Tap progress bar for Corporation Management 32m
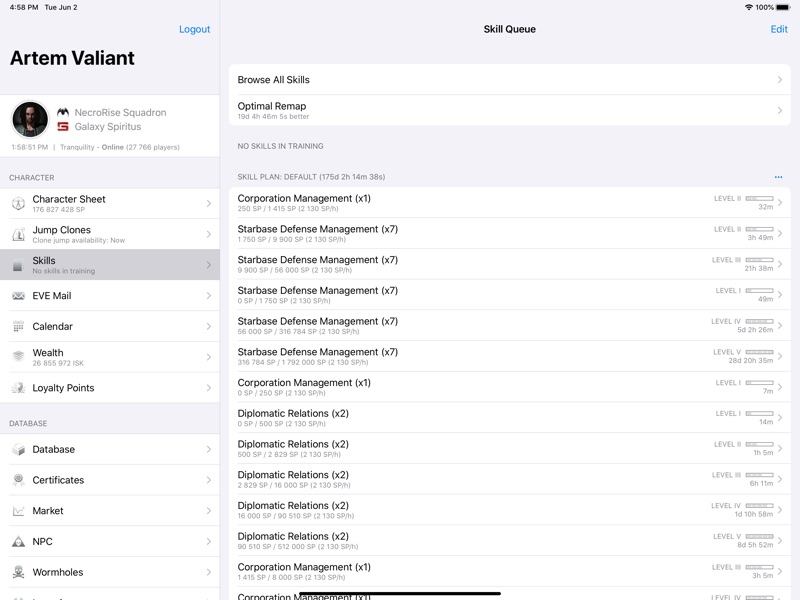800x600 pixels. click(759, 198)
